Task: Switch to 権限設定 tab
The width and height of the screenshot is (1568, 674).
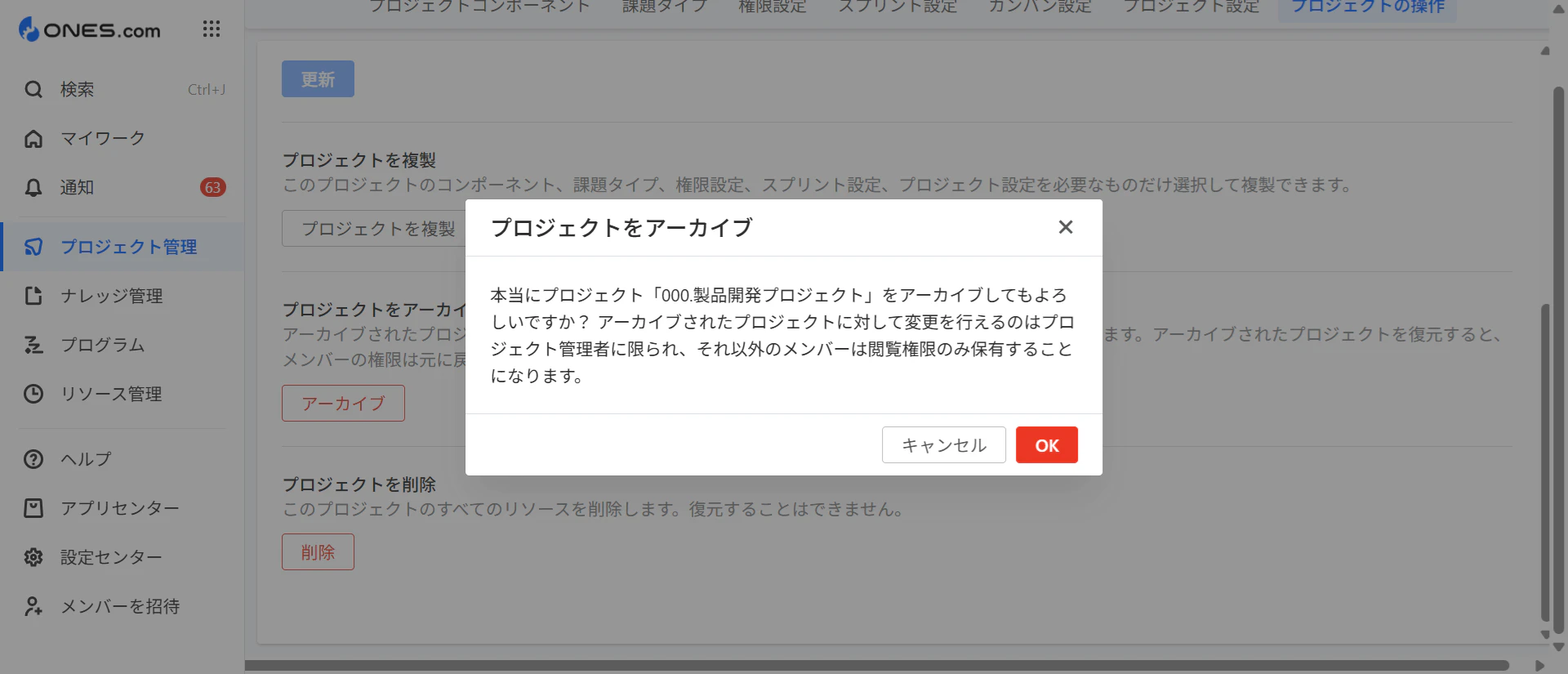Action: point(772,7)
